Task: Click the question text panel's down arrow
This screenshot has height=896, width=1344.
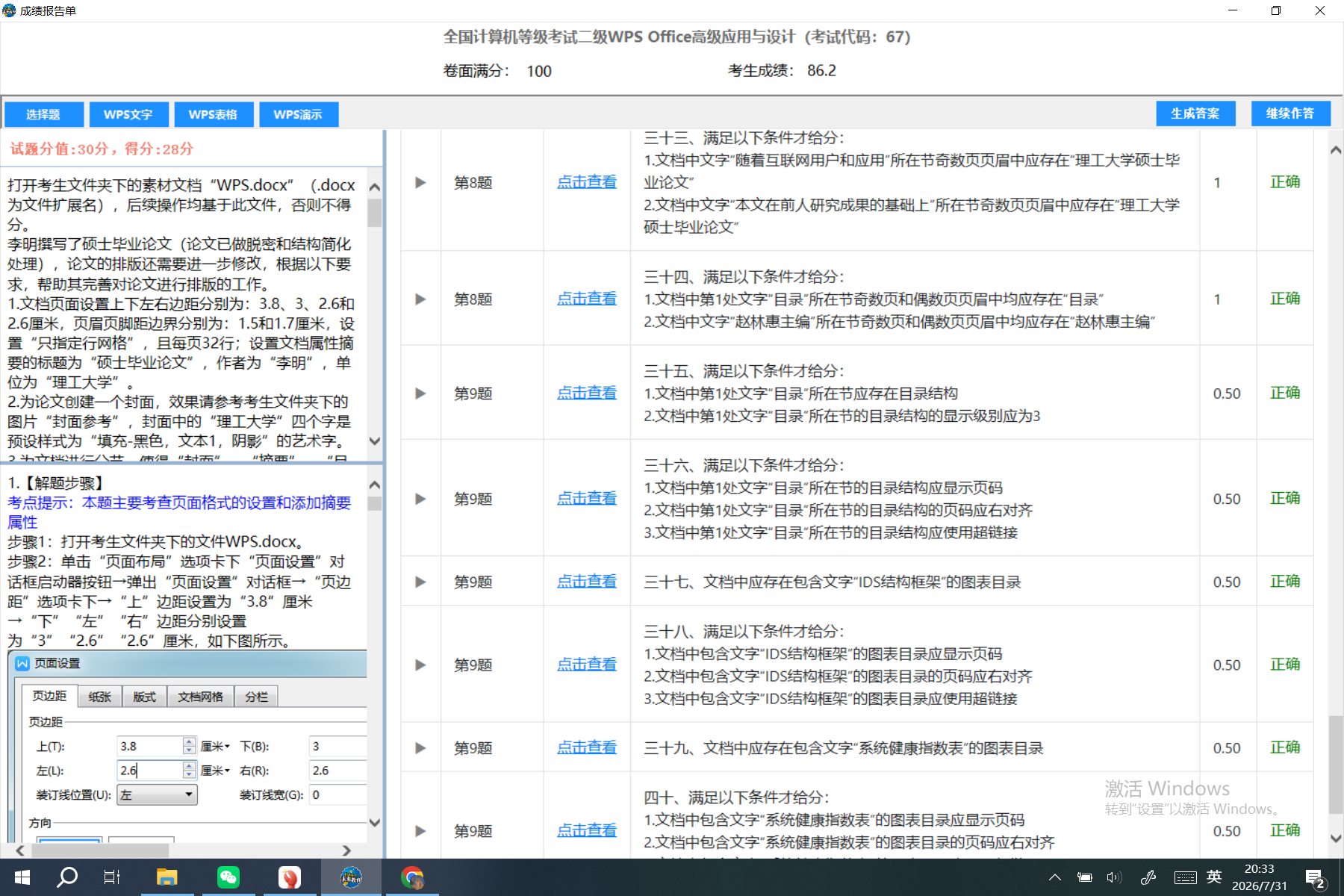Action: 375,441
